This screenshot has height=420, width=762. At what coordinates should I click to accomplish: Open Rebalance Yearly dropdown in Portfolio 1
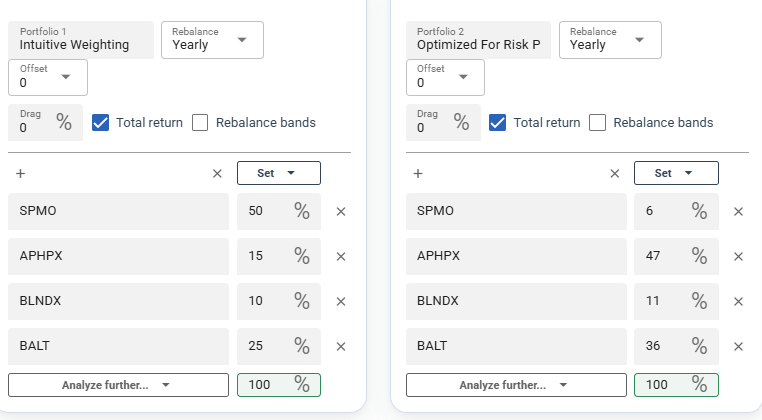pyautogui.click(x=212, y=40)
